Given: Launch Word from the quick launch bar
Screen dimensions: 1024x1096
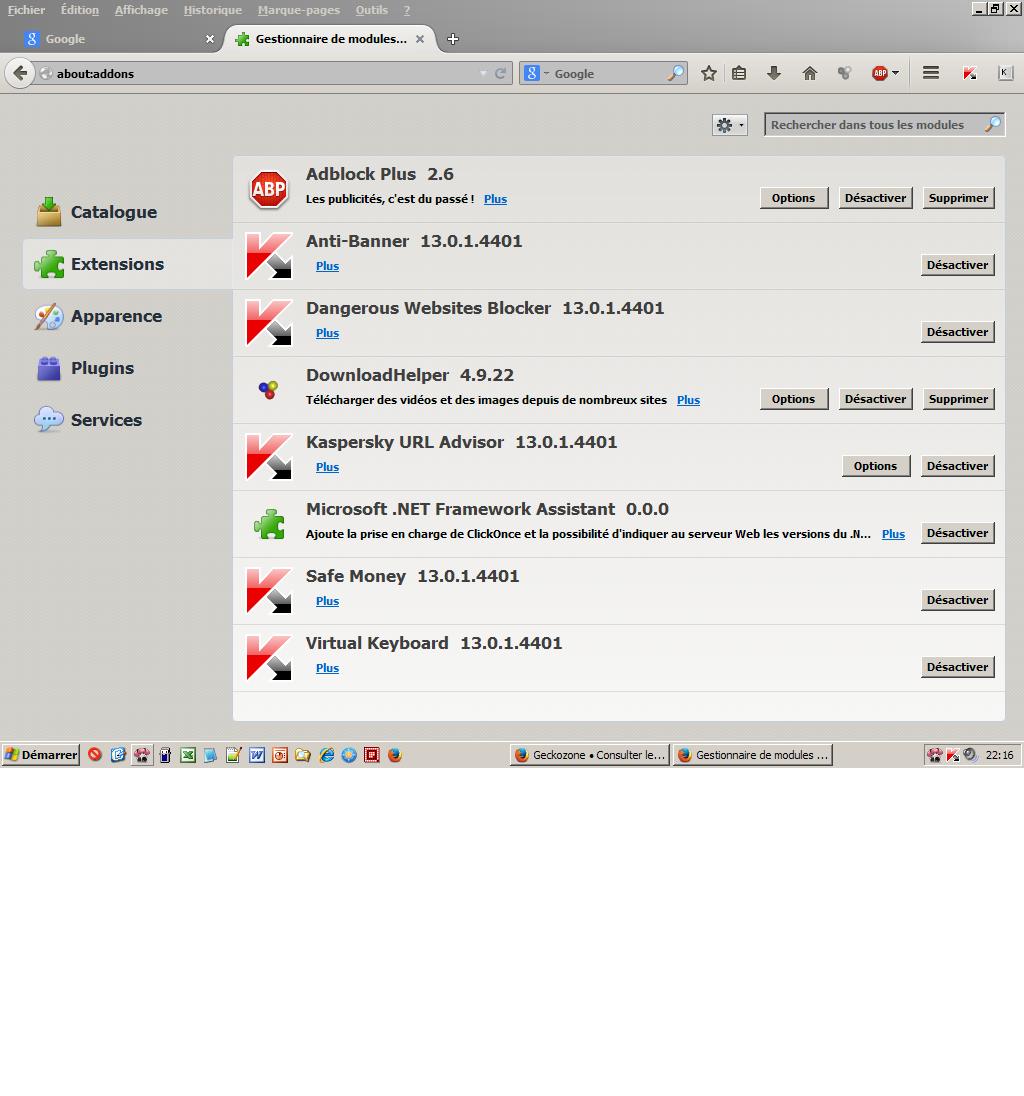Looking at the screenshot, I should point(257,755).
